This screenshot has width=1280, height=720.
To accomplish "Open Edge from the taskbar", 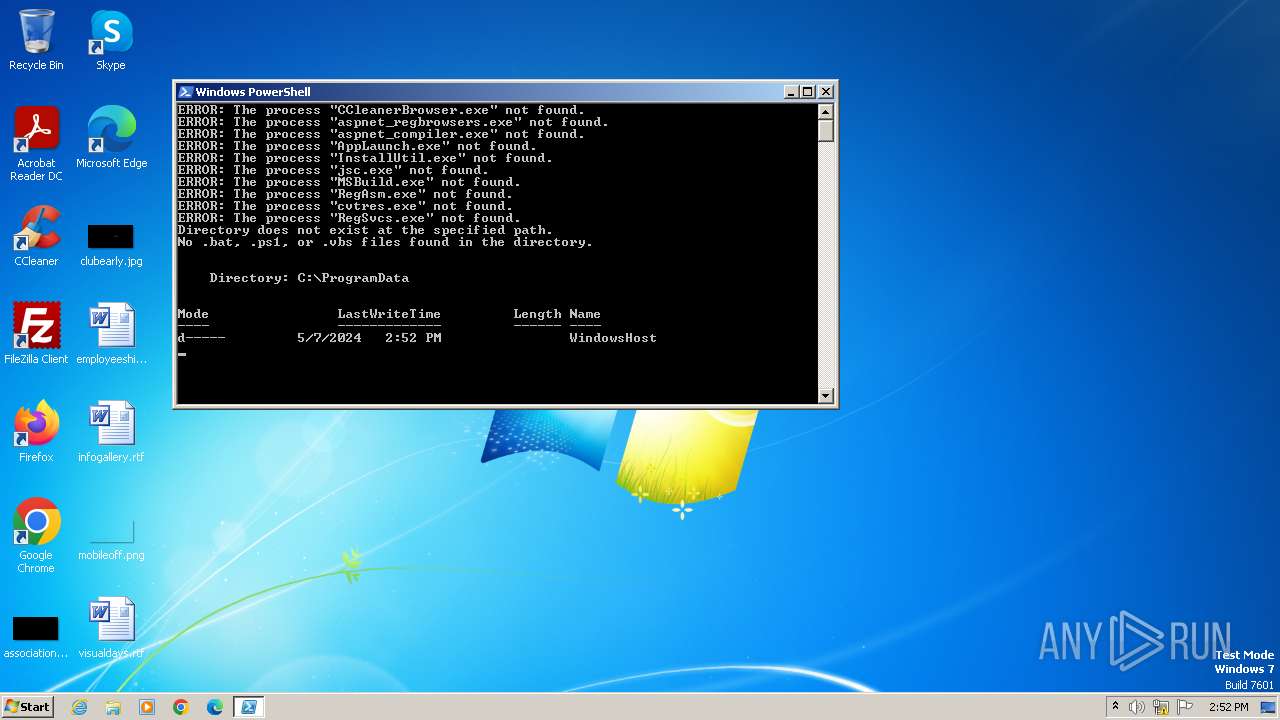I will pos(215,707).
